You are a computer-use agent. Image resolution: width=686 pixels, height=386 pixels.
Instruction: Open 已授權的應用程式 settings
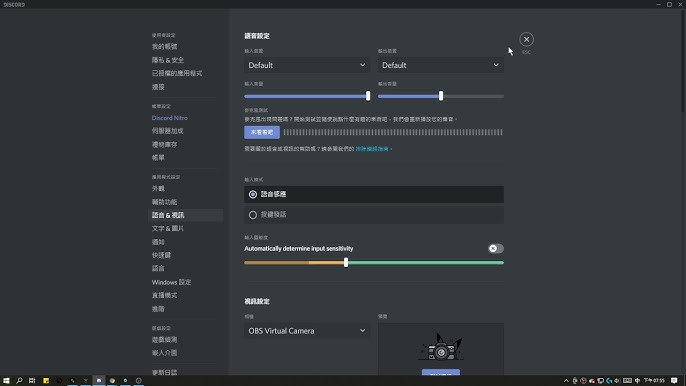[177, 73]
